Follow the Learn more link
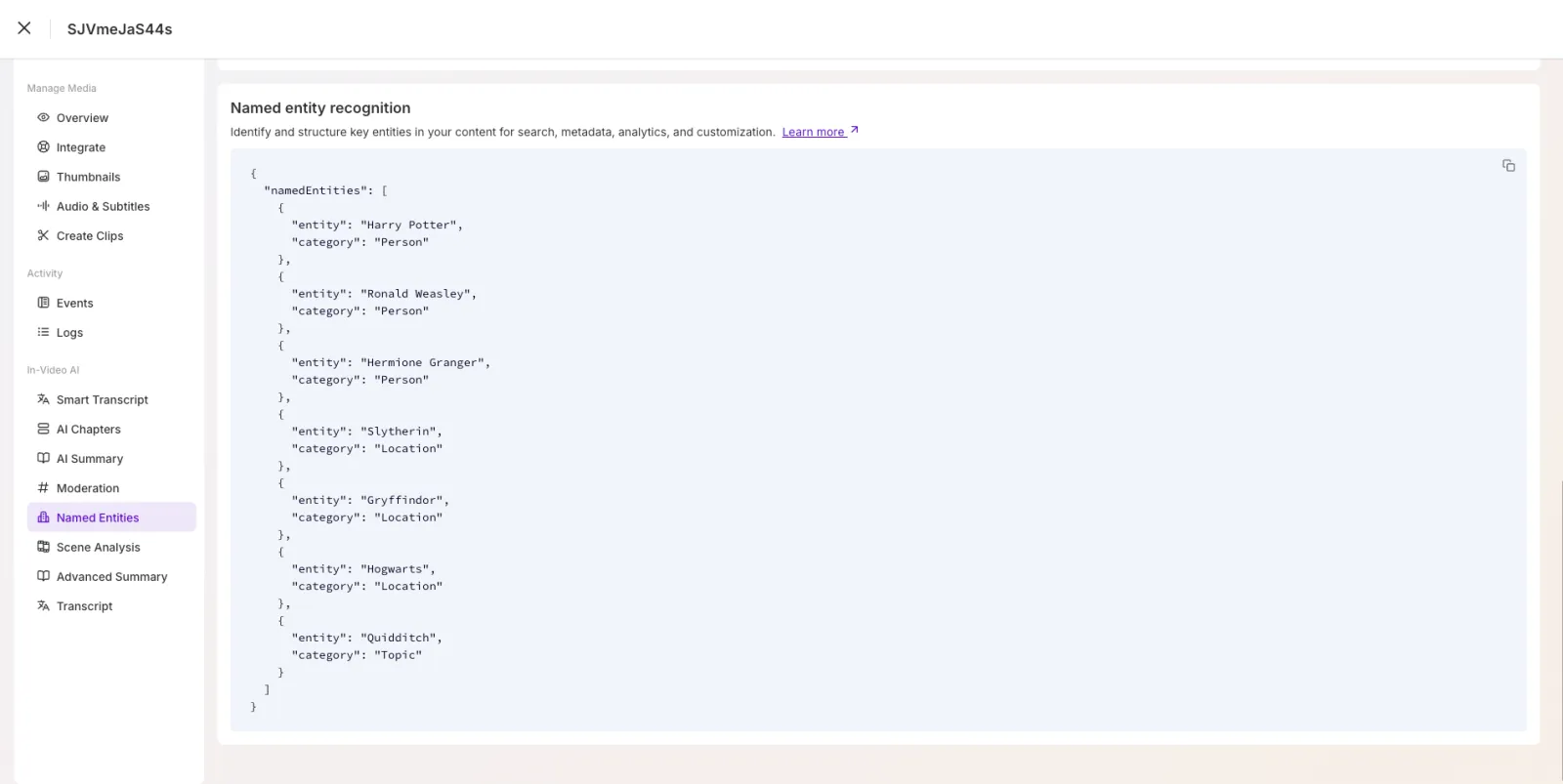Screen dimensions: 1563x784 pos(821,132)
